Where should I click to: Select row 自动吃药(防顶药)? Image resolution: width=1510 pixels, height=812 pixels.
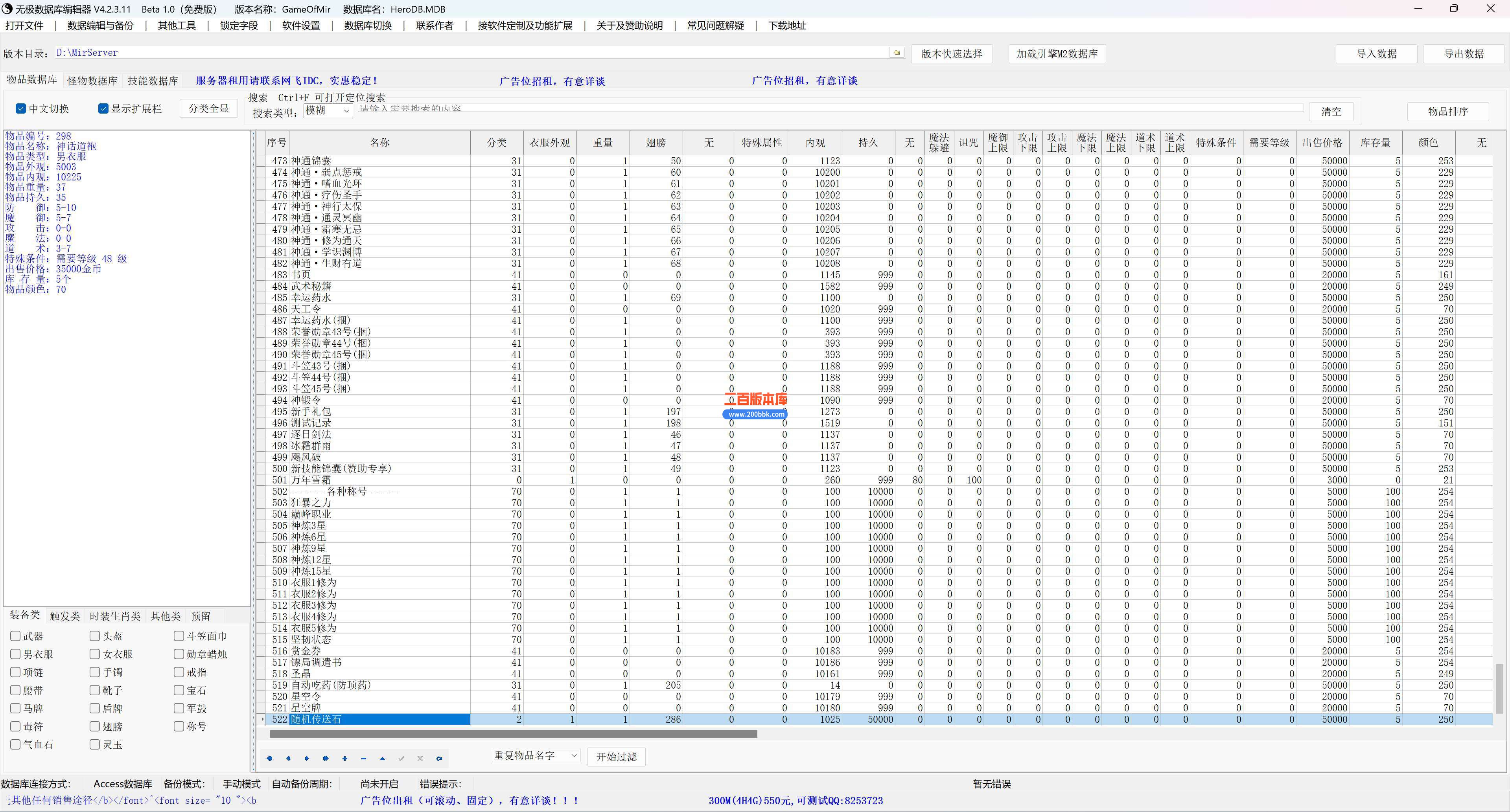(874, 685)
